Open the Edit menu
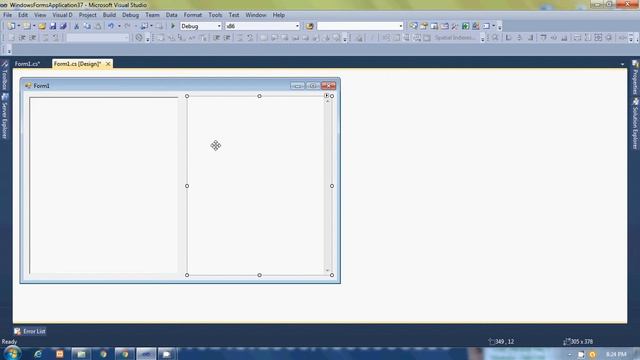 (x=23, y=15)
